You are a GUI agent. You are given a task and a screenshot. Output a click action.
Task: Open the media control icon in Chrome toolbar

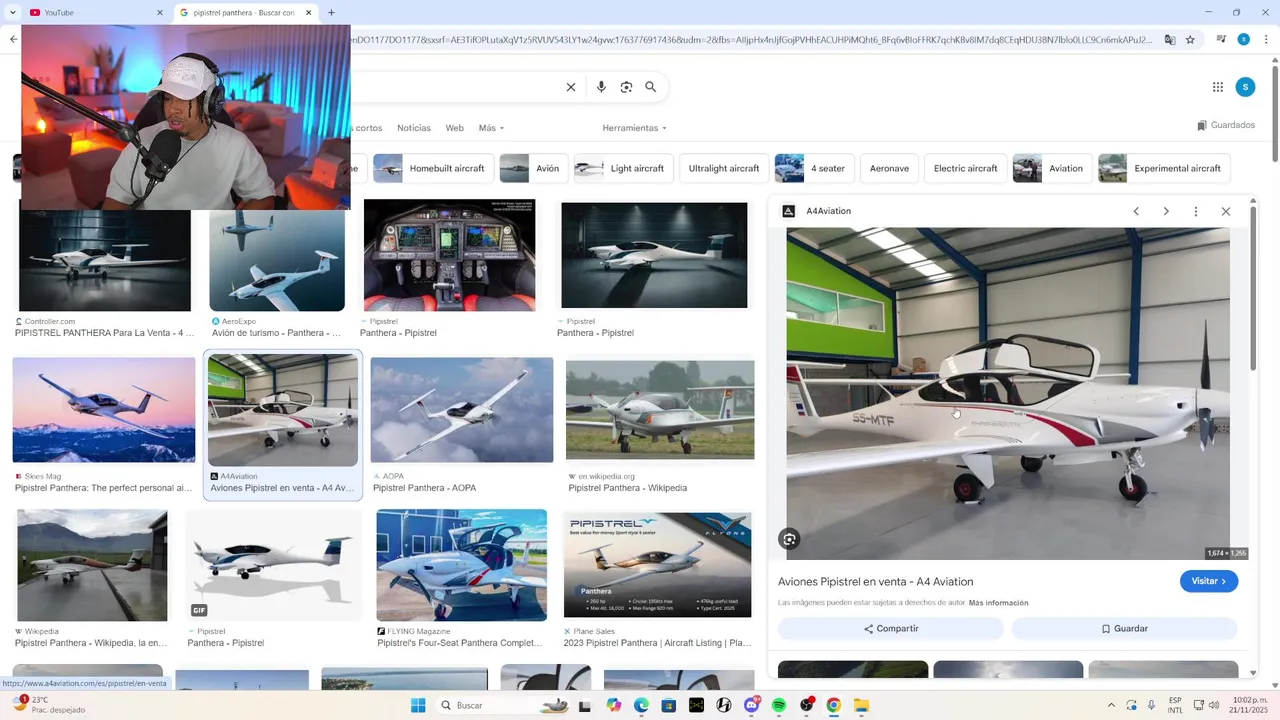click(1221, 40)
